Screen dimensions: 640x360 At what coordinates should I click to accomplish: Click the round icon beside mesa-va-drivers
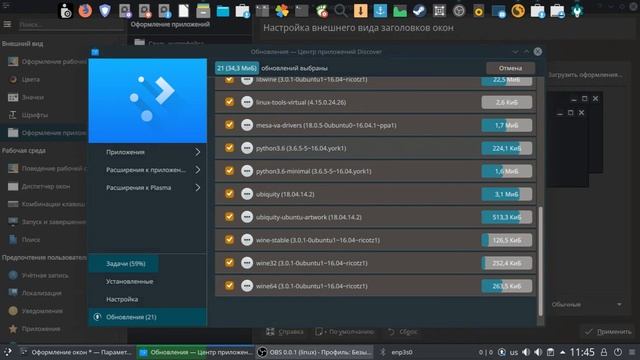(247, 125)
